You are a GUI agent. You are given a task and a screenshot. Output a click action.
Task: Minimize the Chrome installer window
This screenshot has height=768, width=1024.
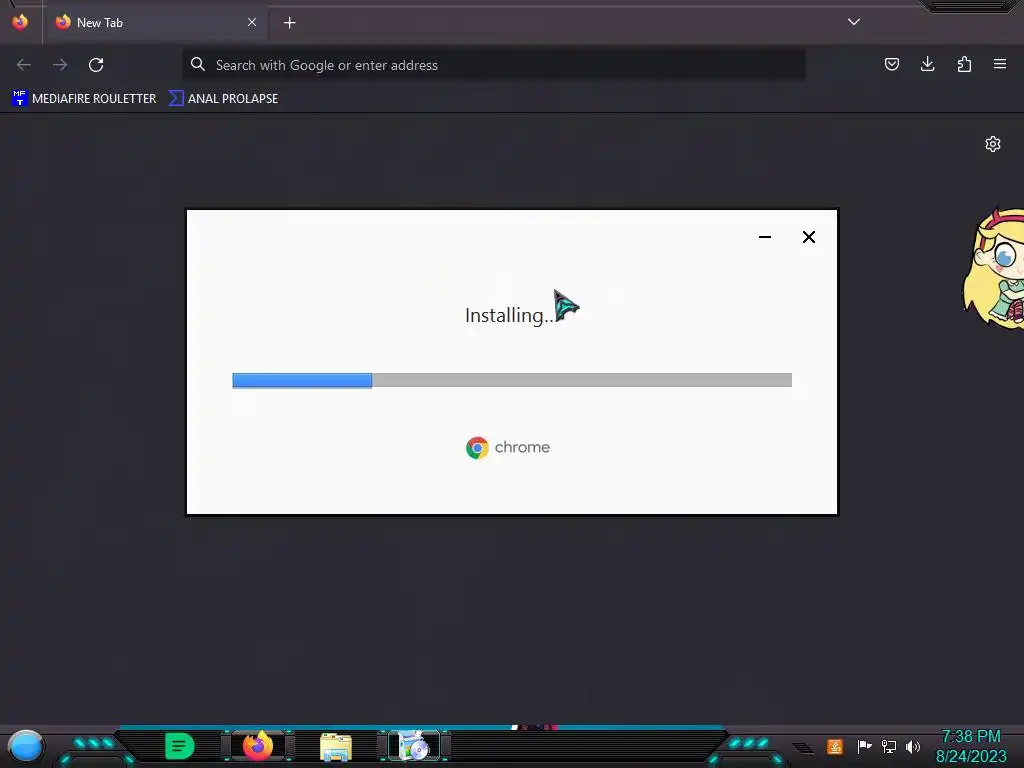pos(765,236)
